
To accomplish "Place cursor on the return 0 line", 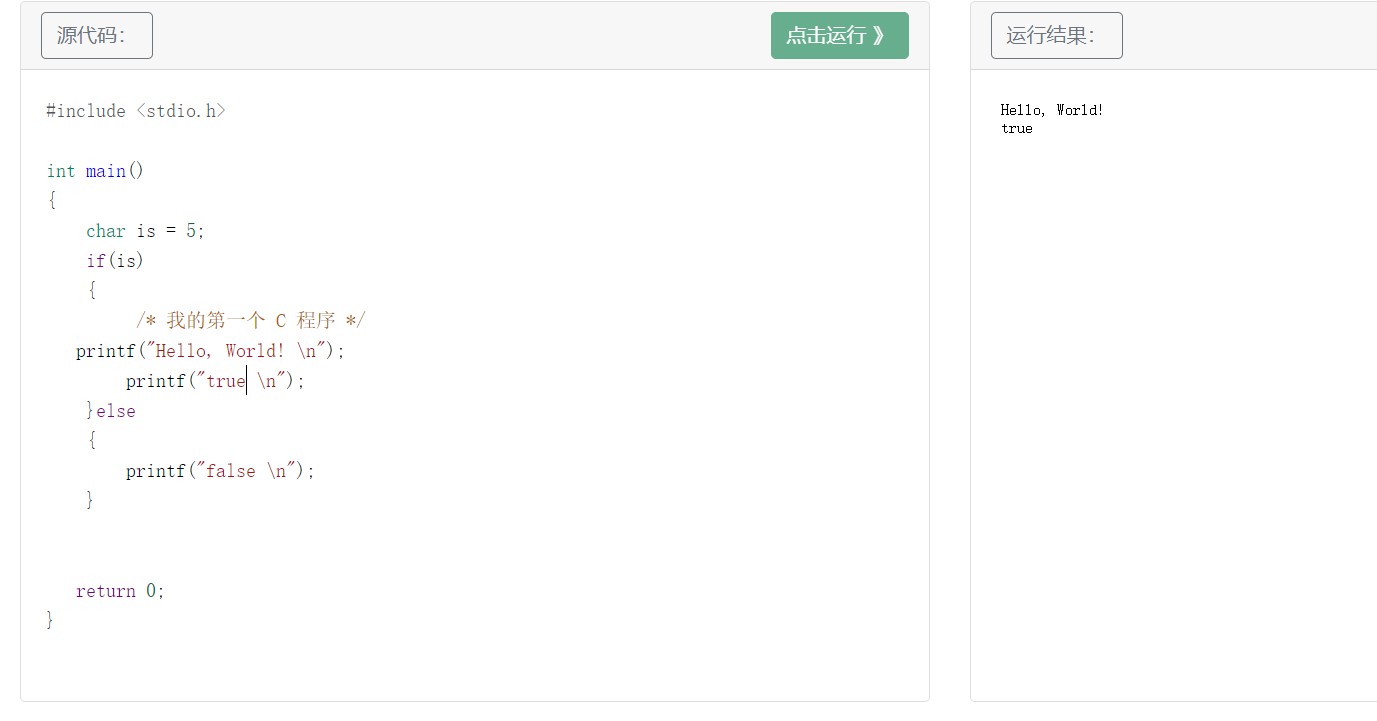I will 120,591.
